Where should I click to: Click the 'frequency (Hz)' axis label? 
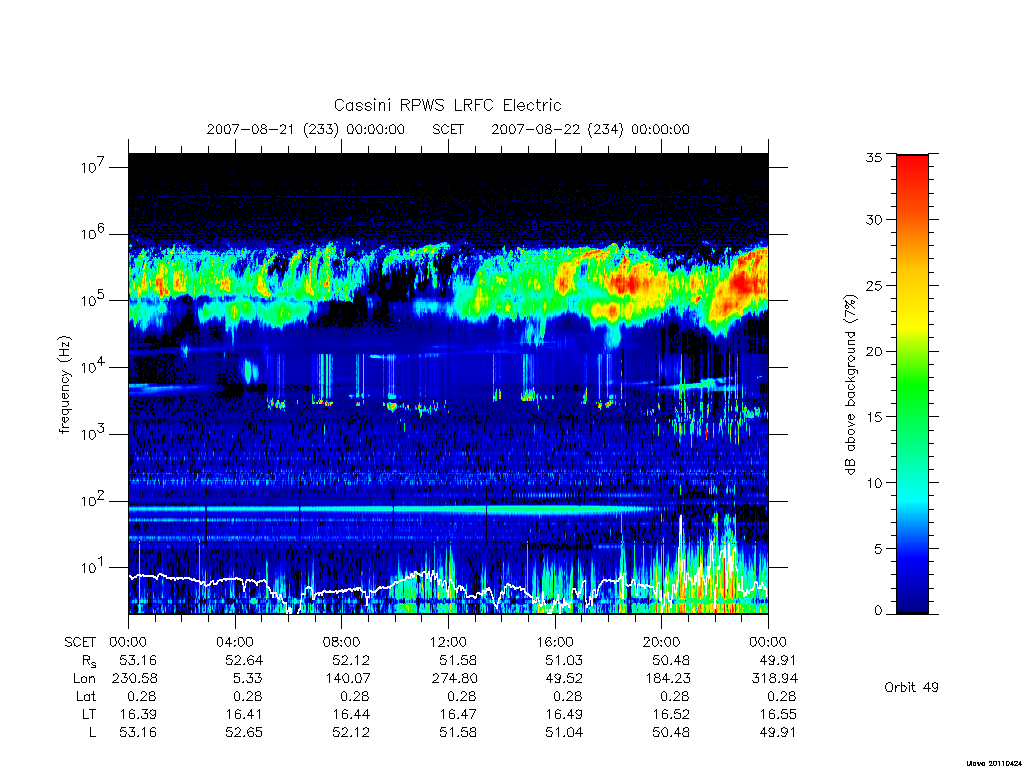click(64, 385)
